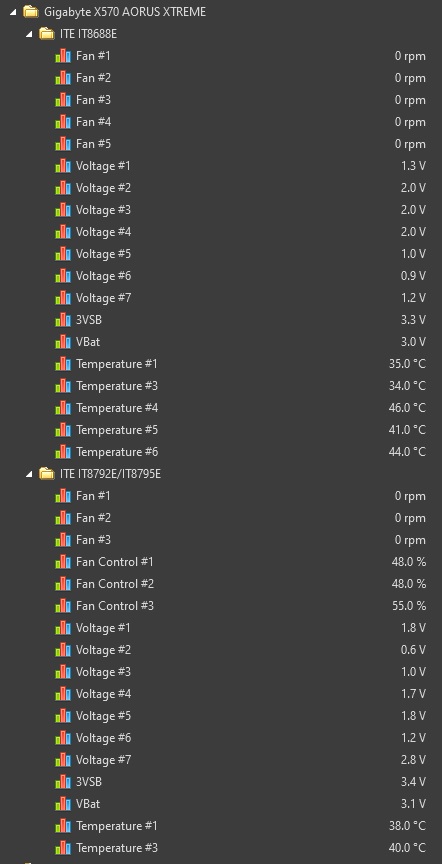Click the sensor icon beside Temperature #4
This screenshot has height=864, width=442.
(63, 408)
